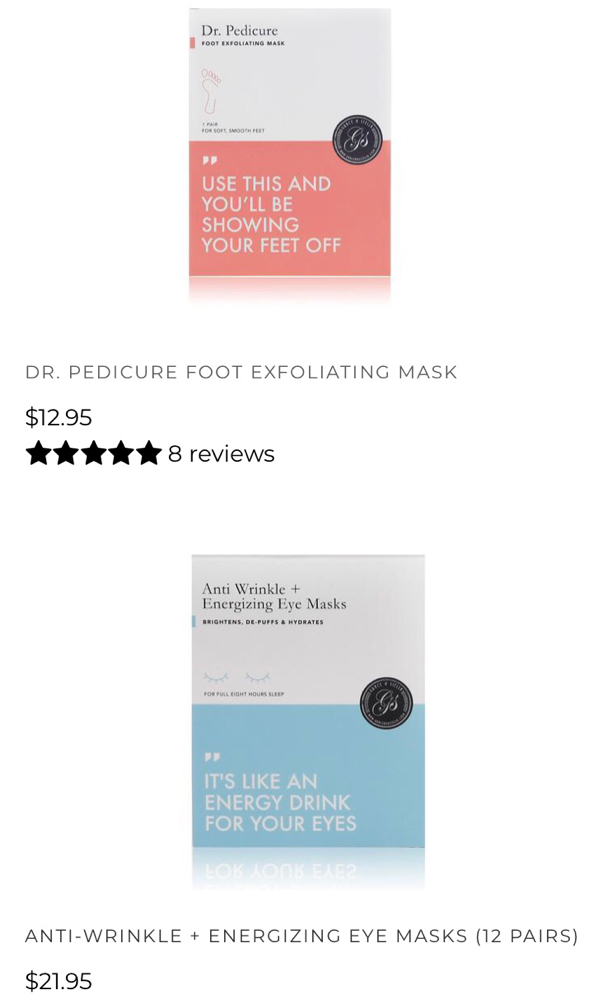This screenshot has width=608, height=1000.
Task: Select the $21.95 price text
Action: tap(59, 981)
